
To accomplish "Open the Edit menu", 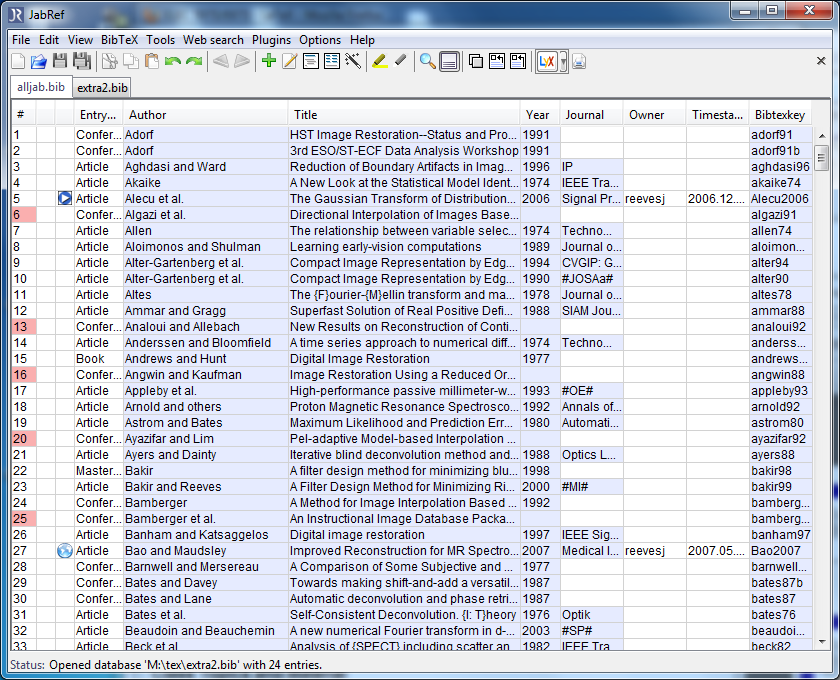I will (x=49, y=40).
